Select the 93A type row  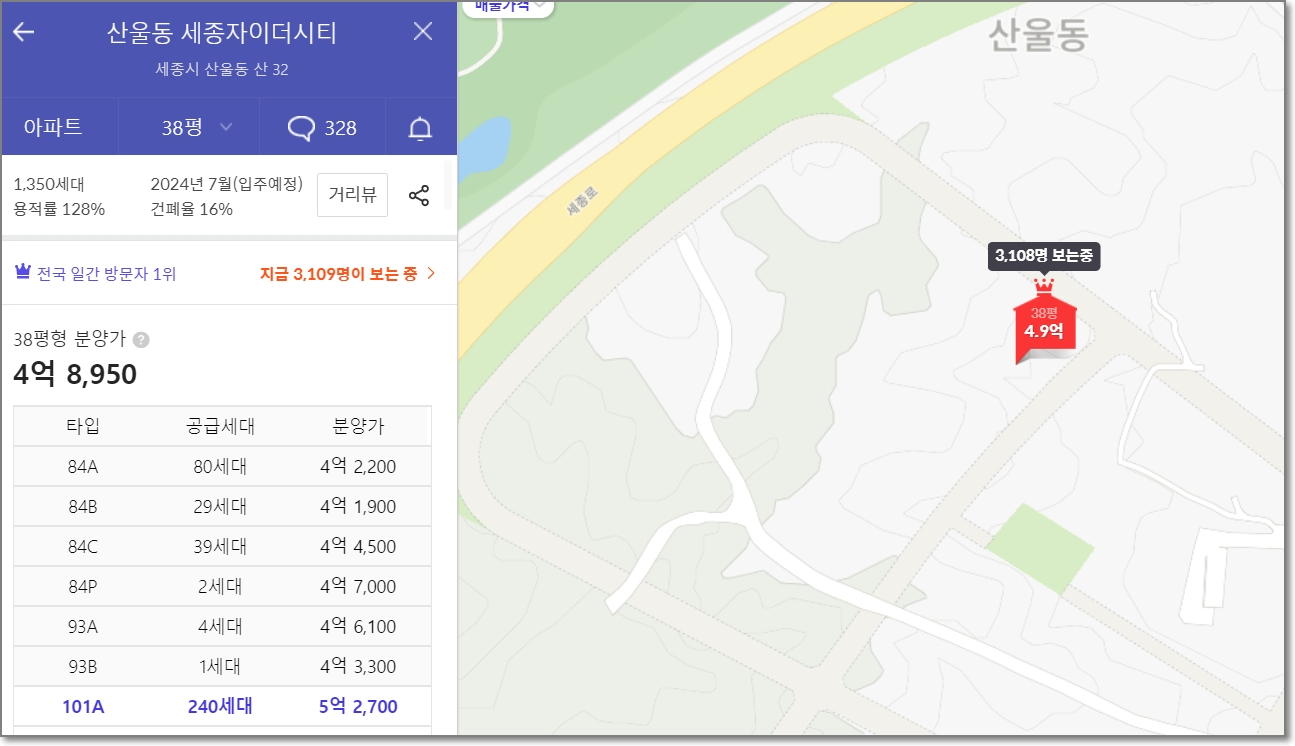(x=222, y=626)
